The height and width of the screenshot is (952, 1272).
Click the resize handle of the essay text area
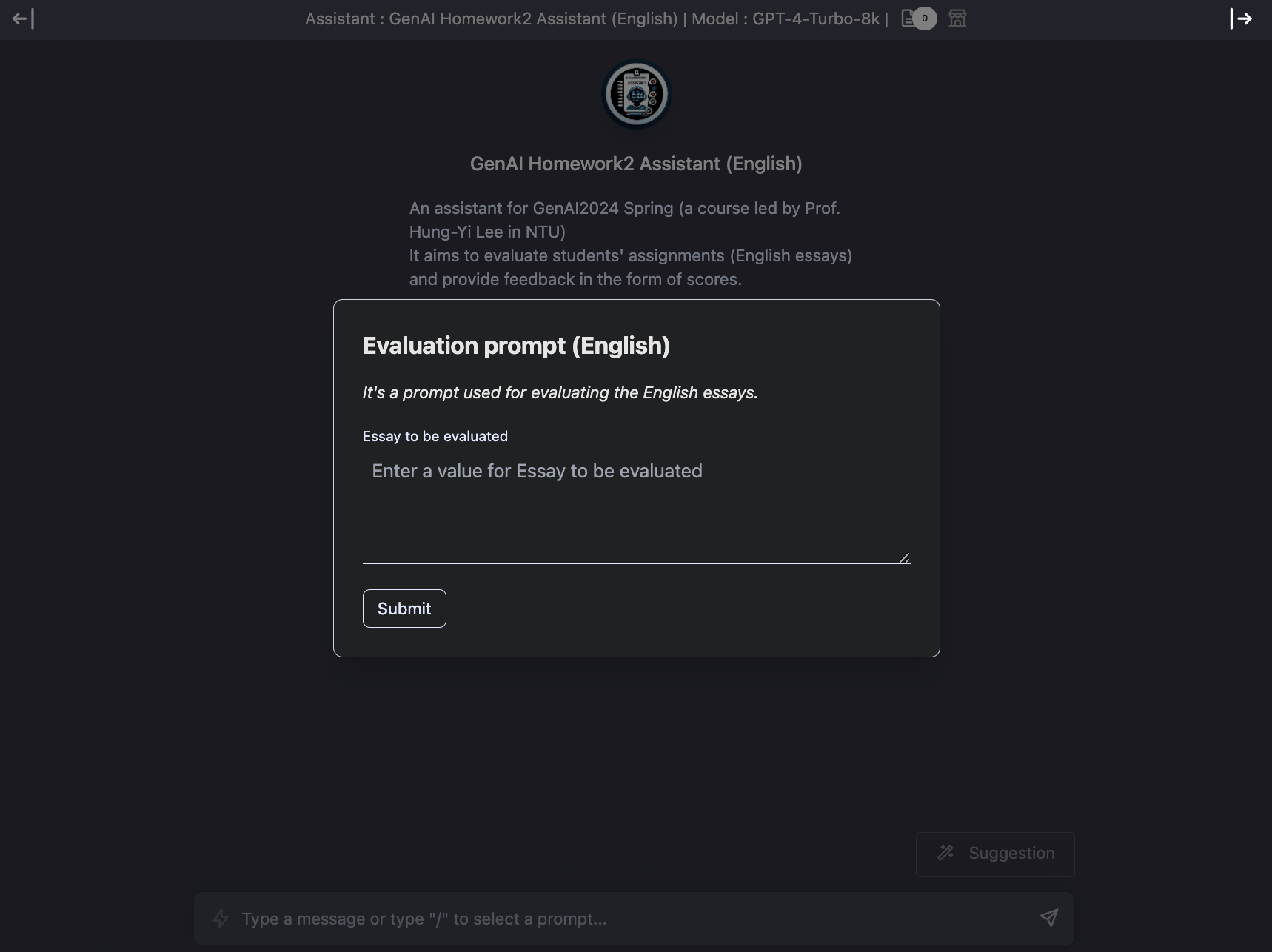pos(904,557)
